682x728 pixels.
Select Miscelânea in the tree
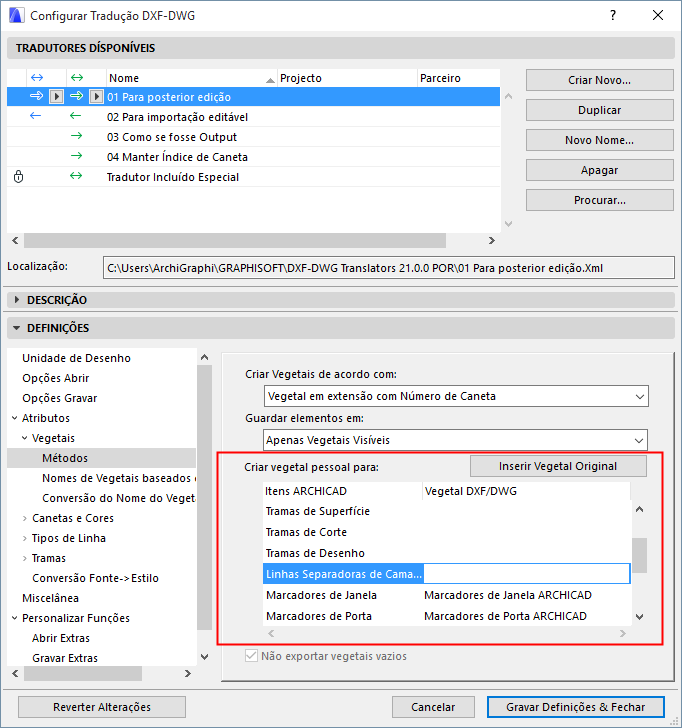click(x=50, y=598)
